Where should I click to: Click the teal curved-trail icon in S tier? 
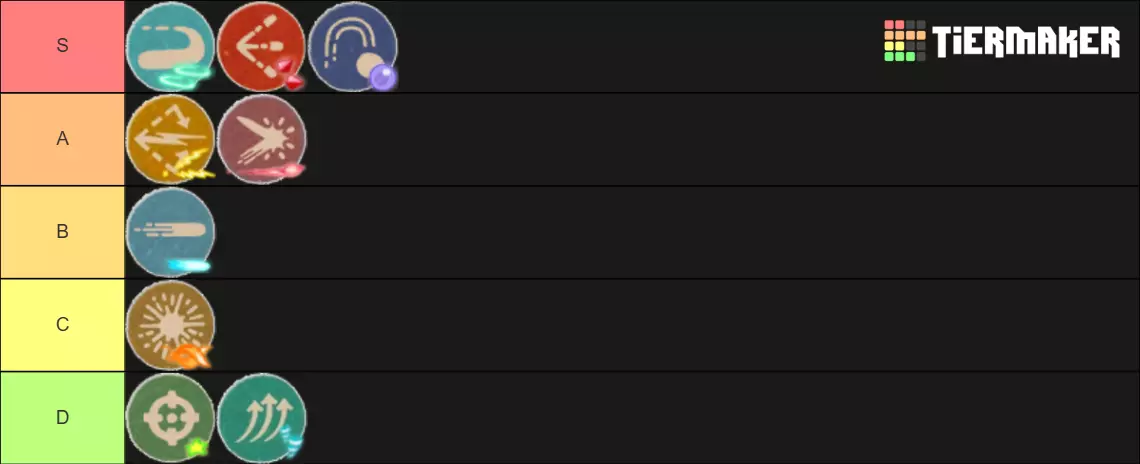[x=171, y=46]
